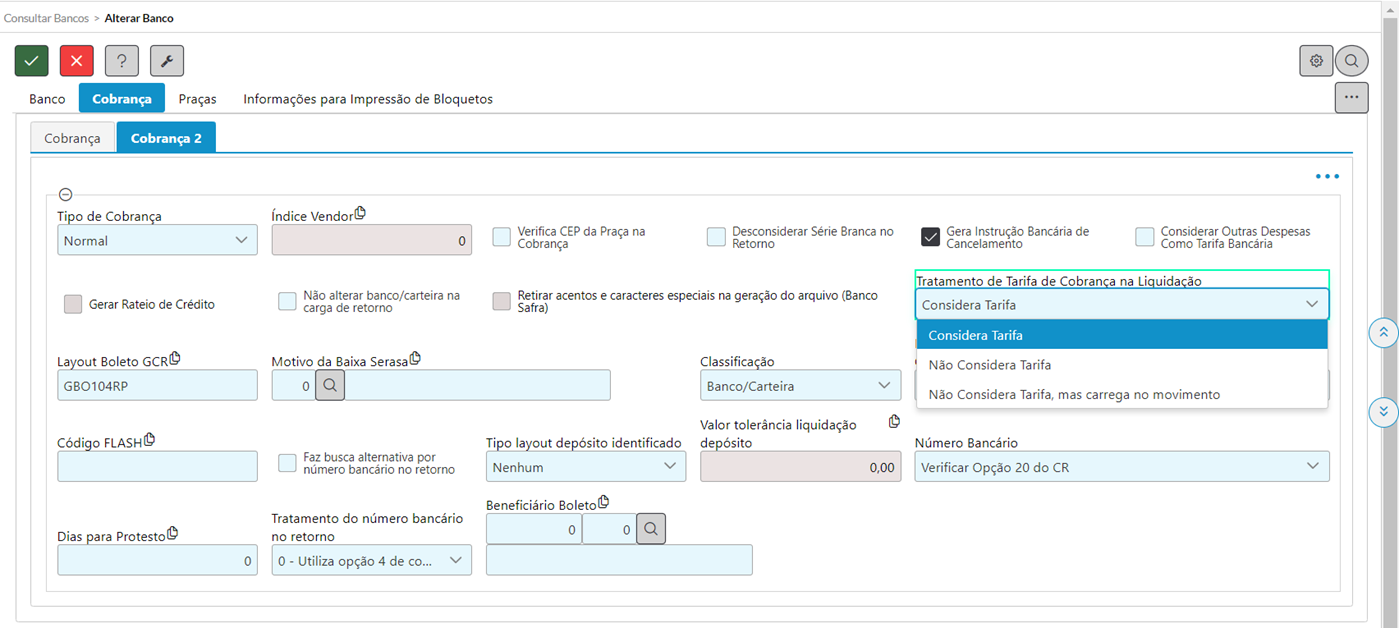Open the Tipo de Cobrança dropdown
The image size is (1399, 628).
[x=157, y=240]
